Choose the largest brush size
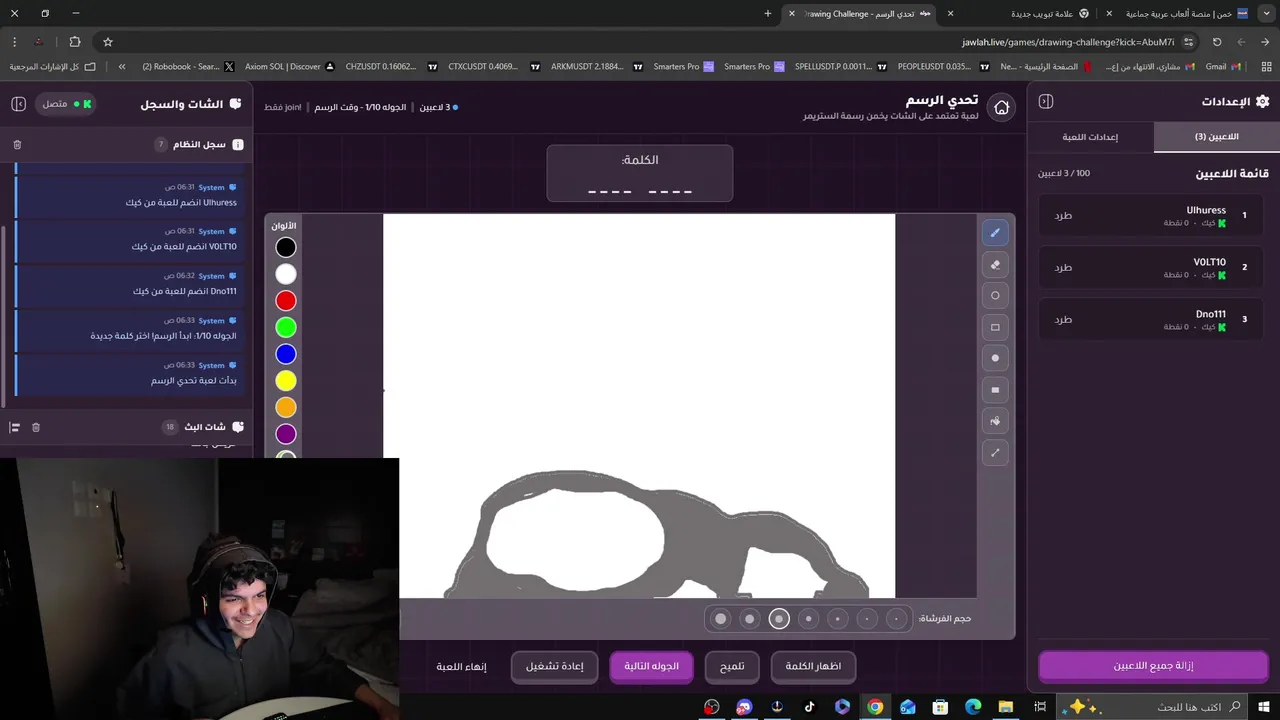The image size is (1280, 720). 720,619
